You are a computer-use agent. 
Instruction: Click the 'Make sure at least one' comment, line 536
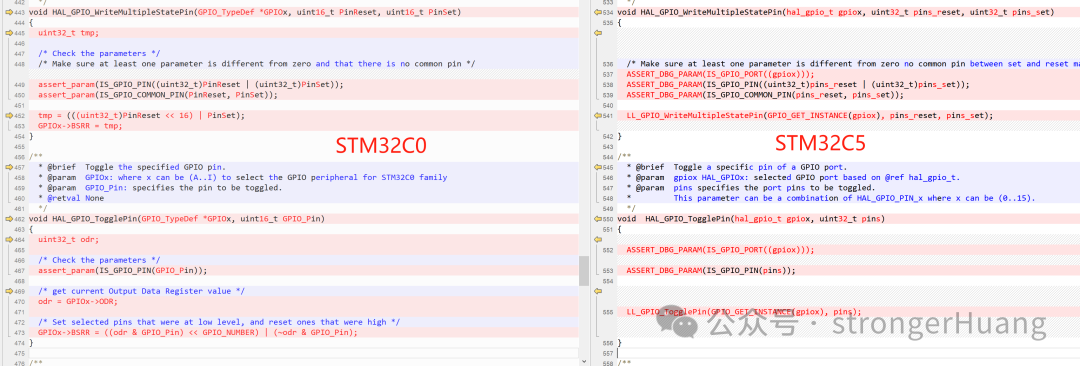click(853, 64)
